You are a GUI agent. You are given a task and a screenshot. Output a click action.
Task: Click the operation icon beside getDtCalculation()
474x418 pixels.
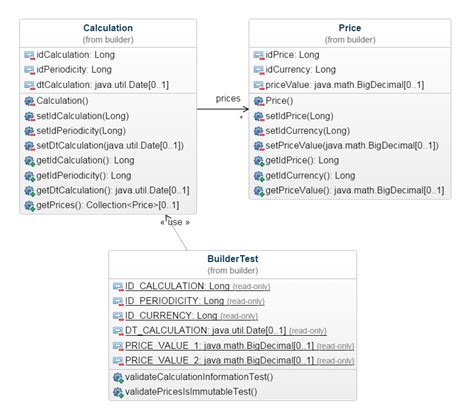[29, 191]
